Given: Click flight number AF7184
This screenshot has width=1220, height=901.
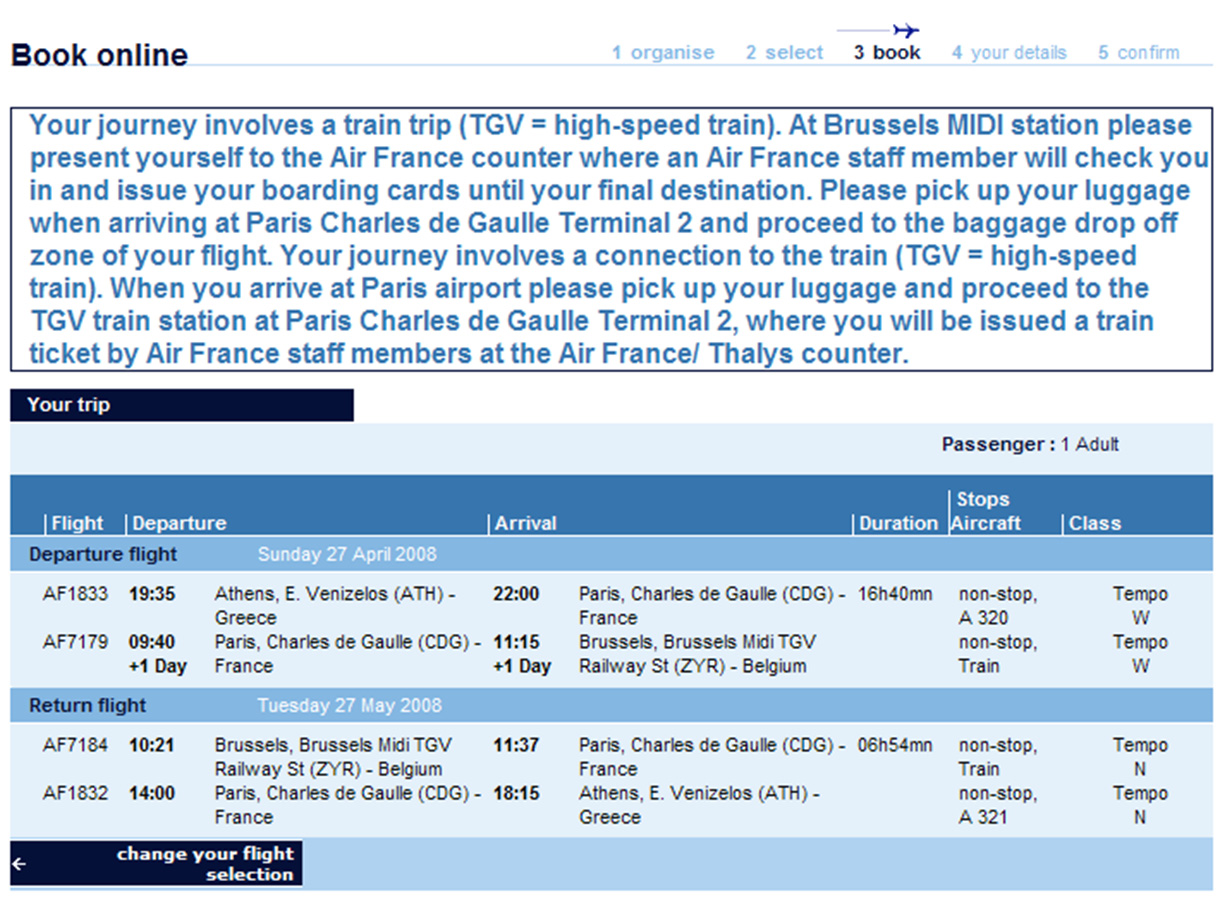Looking at the screenshot, I should pyautogui.click(x=75, y=745).
